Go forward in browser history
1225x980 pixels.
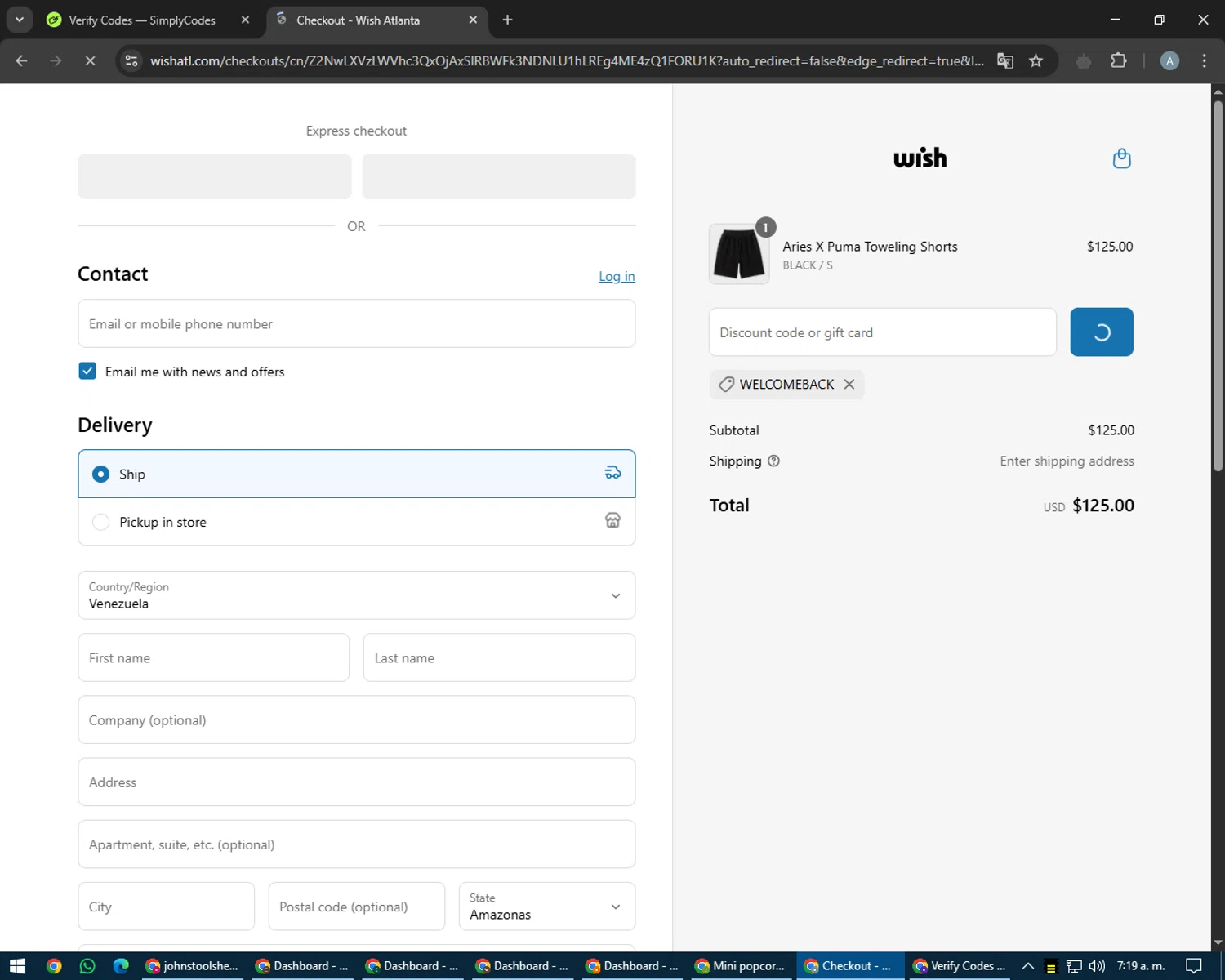[x=56, y=60]
